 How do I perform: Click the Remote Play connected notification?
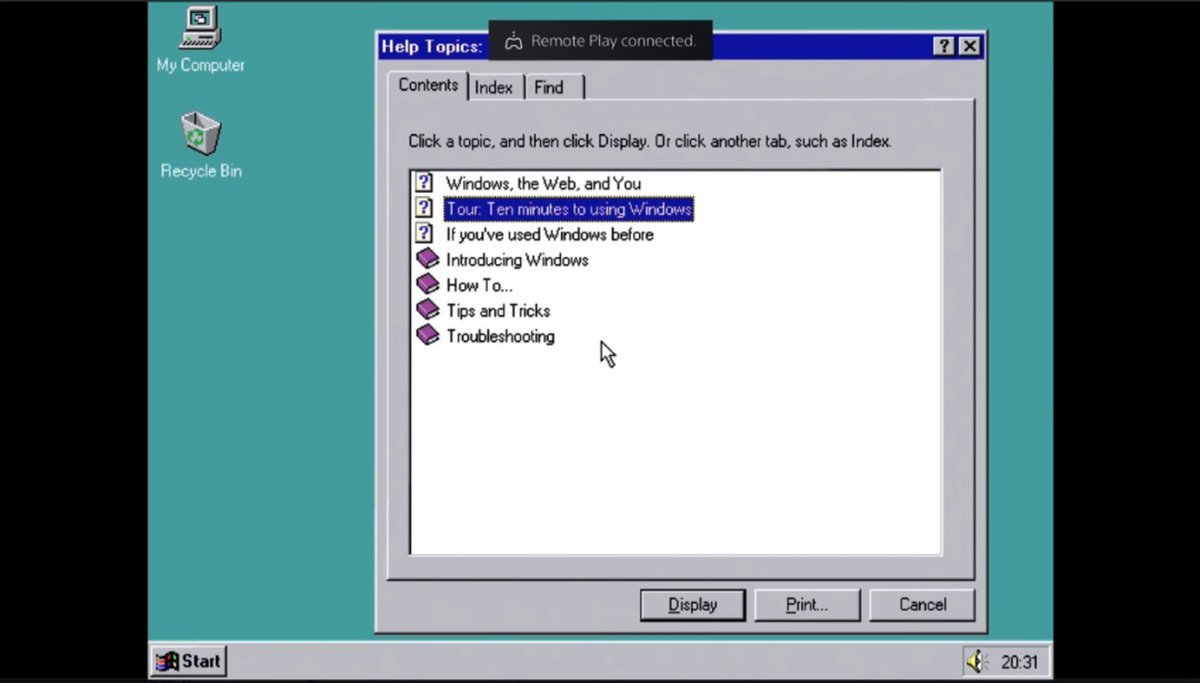[600, 41]
